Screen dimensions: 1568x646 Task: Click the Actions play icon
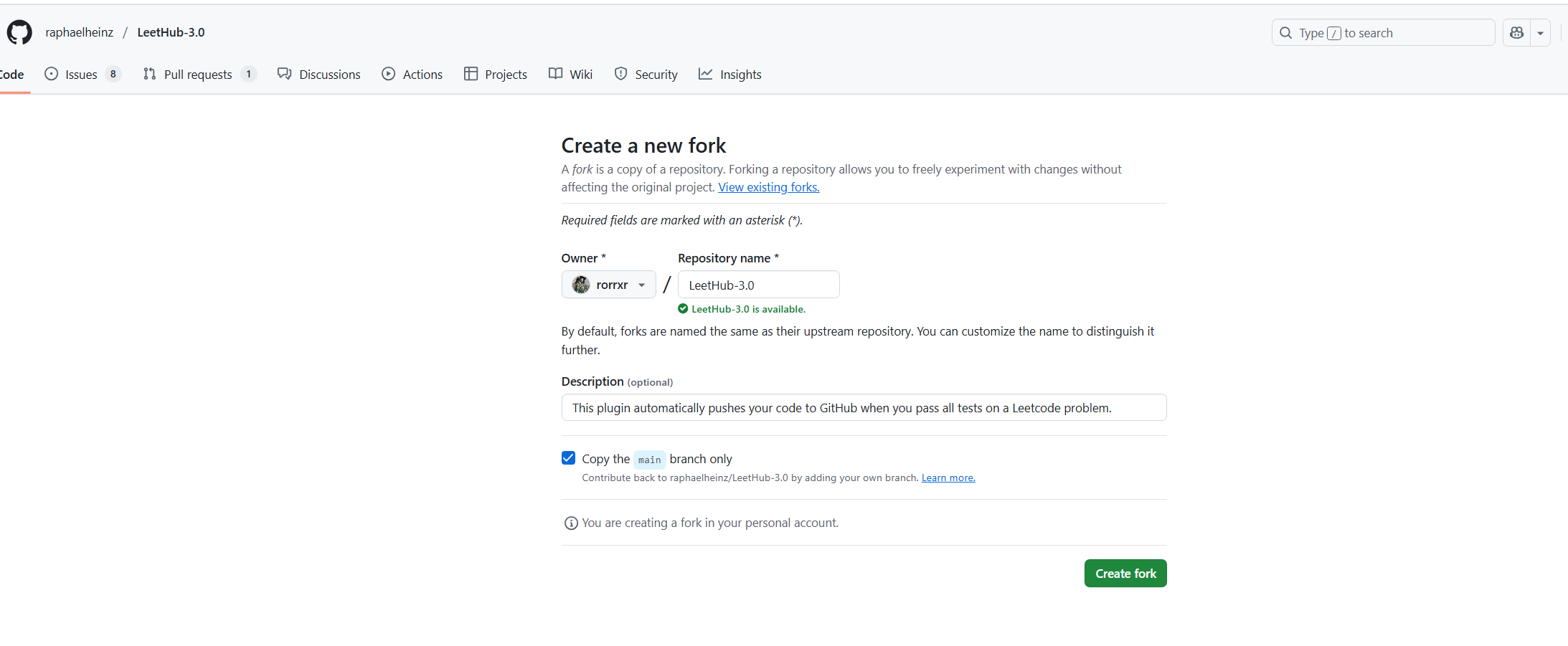tap(389, 74)
